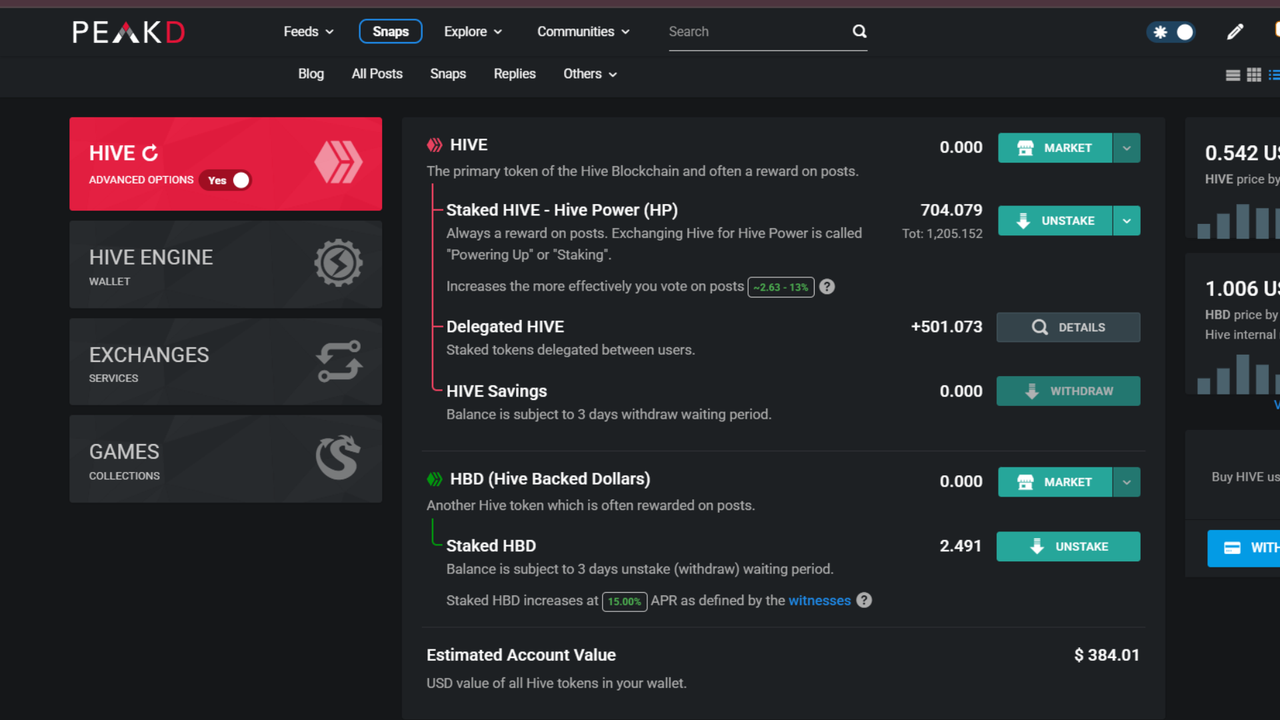Click the Games dragon icon

pyautogui.click(x=338, y=458)
